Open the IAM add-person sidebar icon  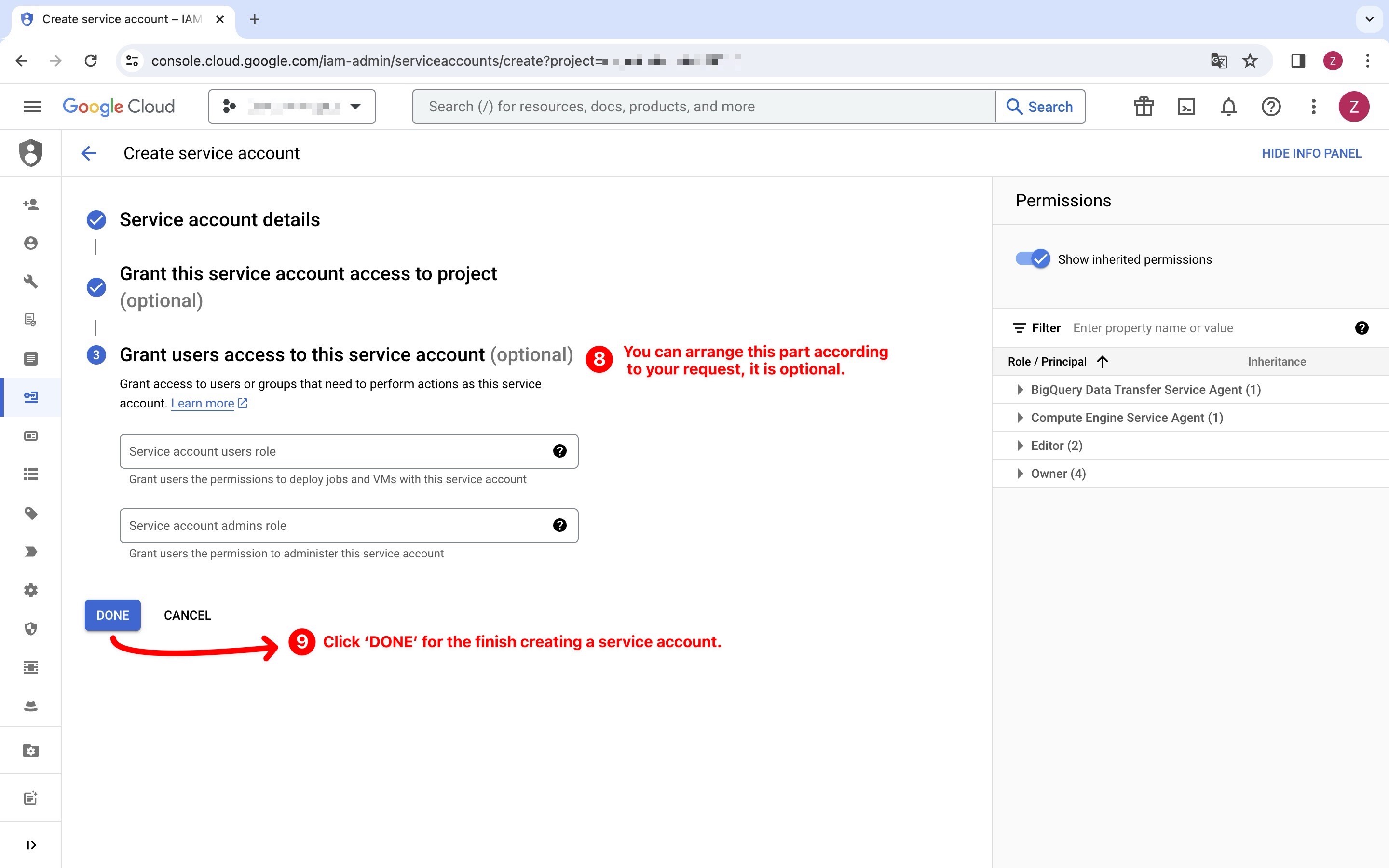coord(30,204)
